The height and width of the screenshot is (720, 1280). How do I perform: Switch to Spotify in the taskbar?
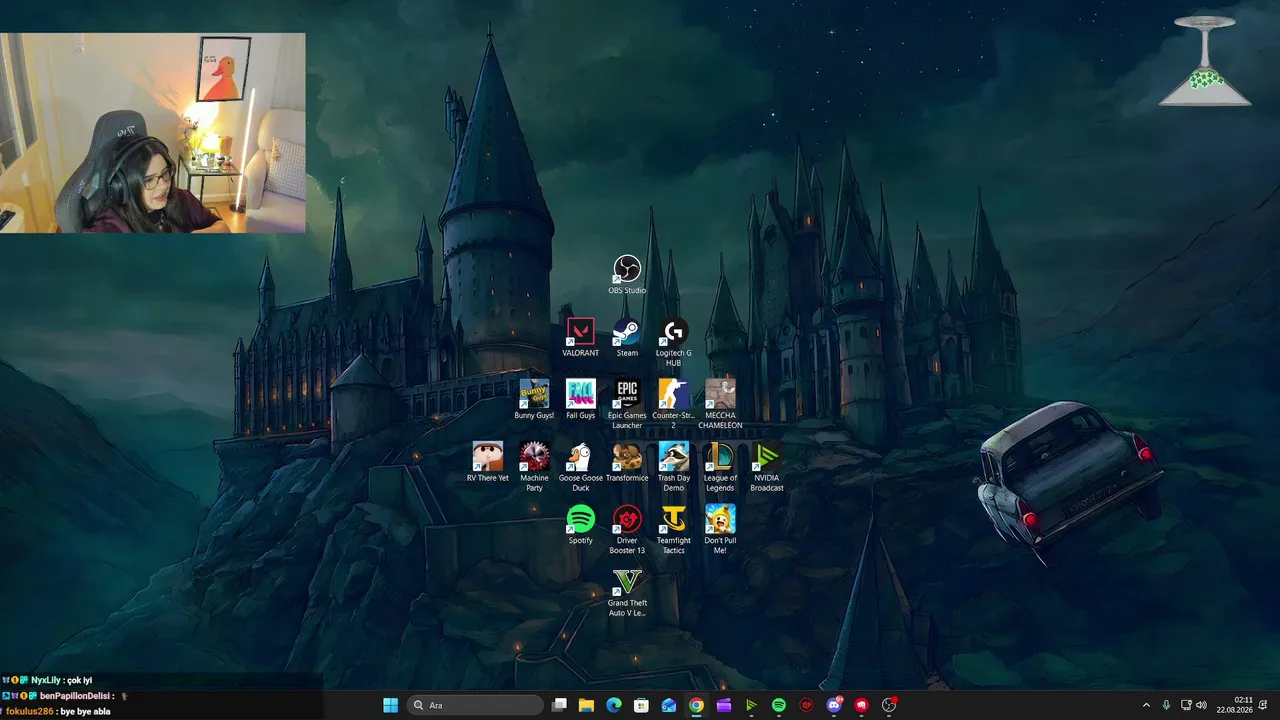click(779, 705)
